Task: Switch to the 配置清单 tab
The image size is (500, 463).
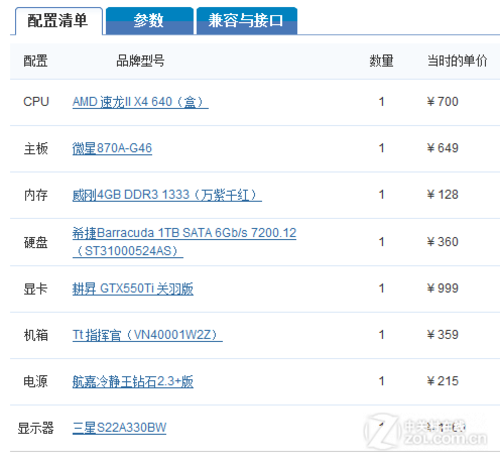Action: [x=59, y=21]
